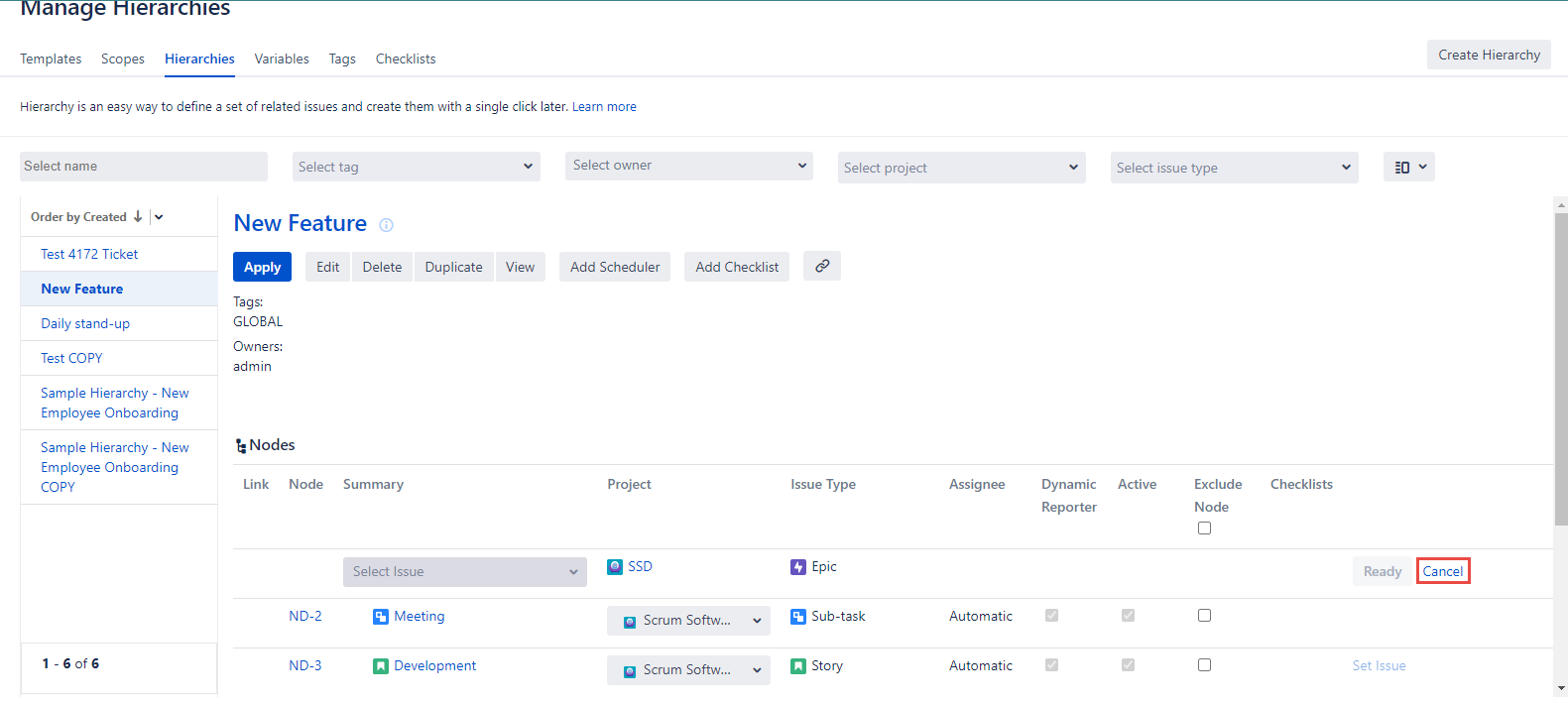The height and width of the screenshot is (705, 1568).
Task: Toggle the Order by Created sort arrow
Action: 138,217
